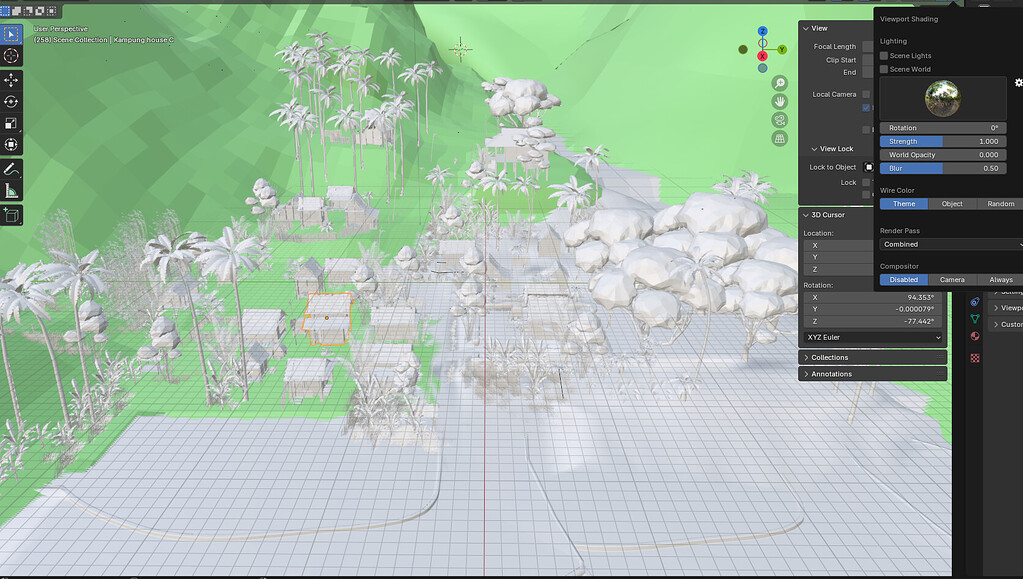
Task: Click the cursor Location Y field
Action: click(838, 257)
